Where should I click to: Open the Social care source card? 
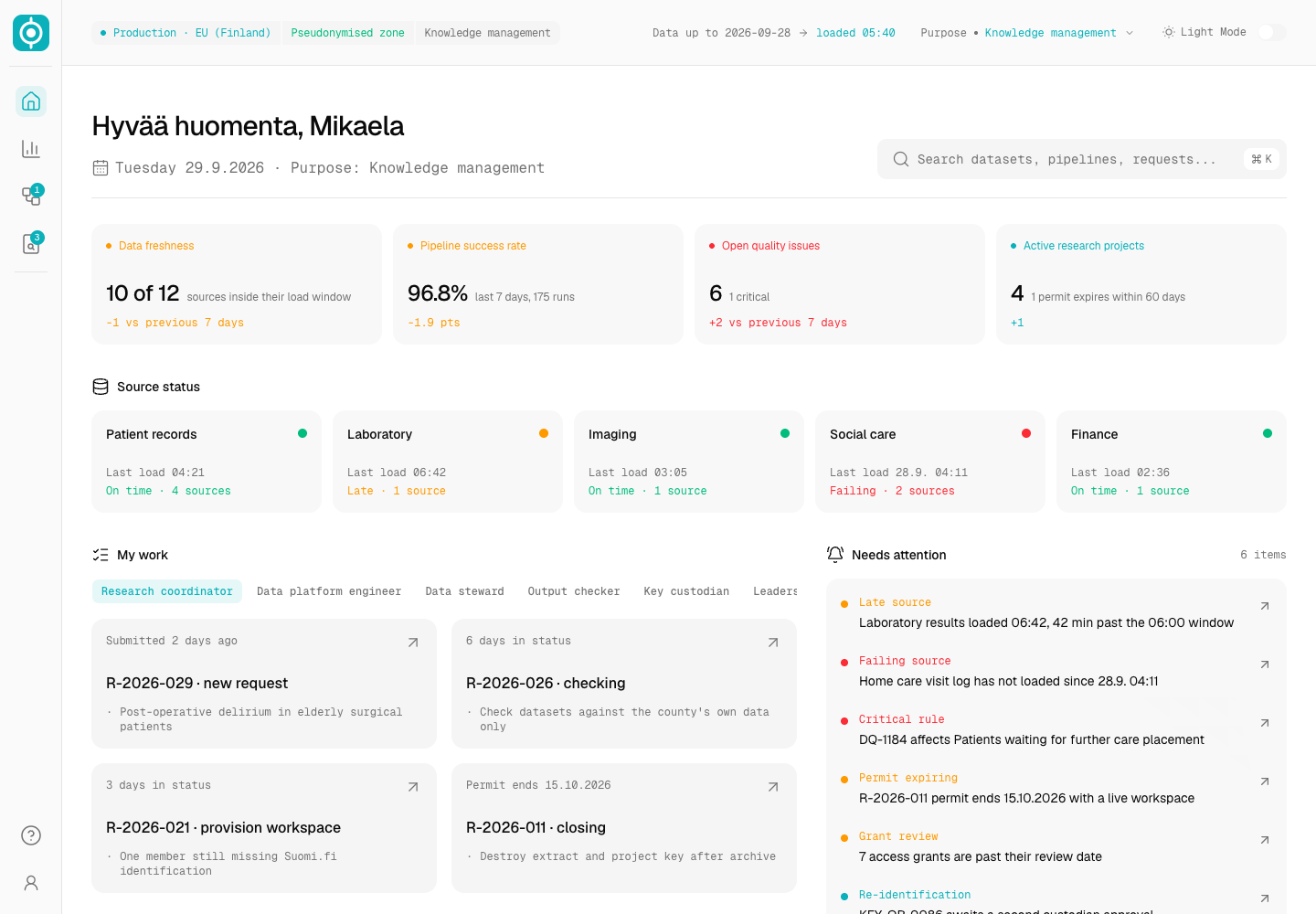pyautogui.click(x=930, y=462)
